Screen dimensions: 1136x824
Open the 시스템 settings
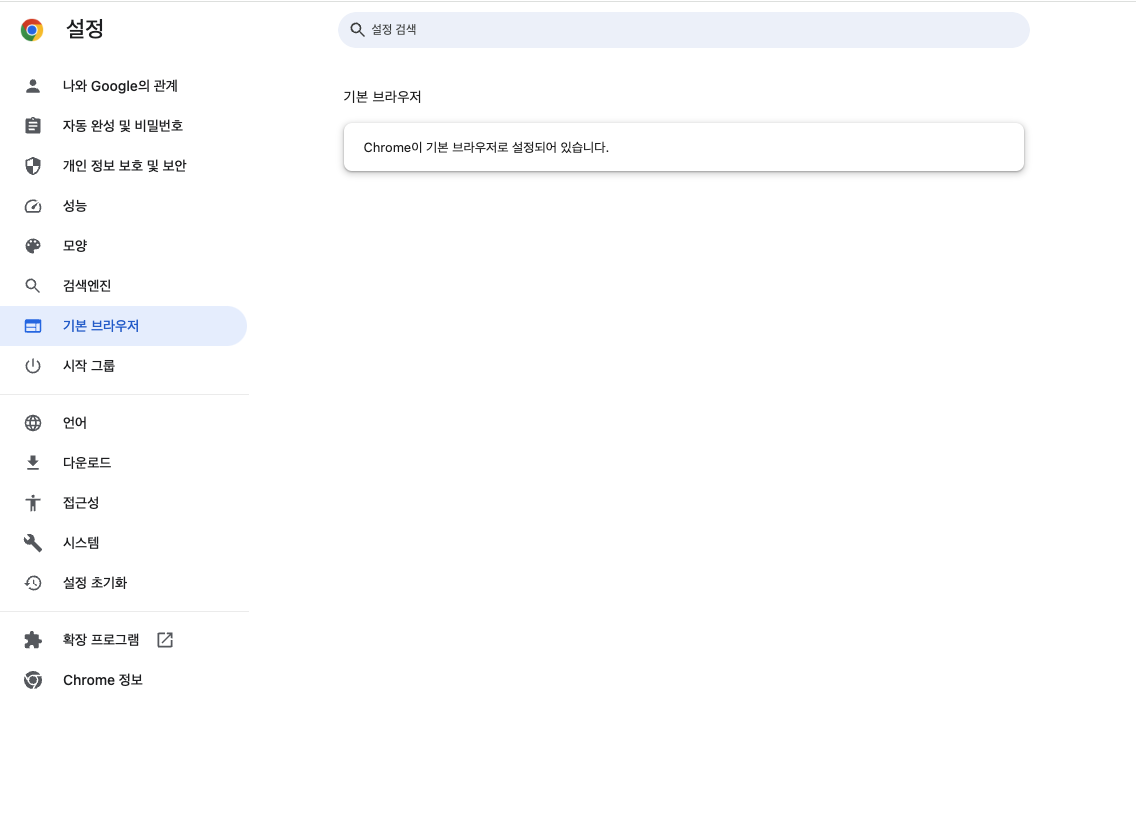click(123, 543)
